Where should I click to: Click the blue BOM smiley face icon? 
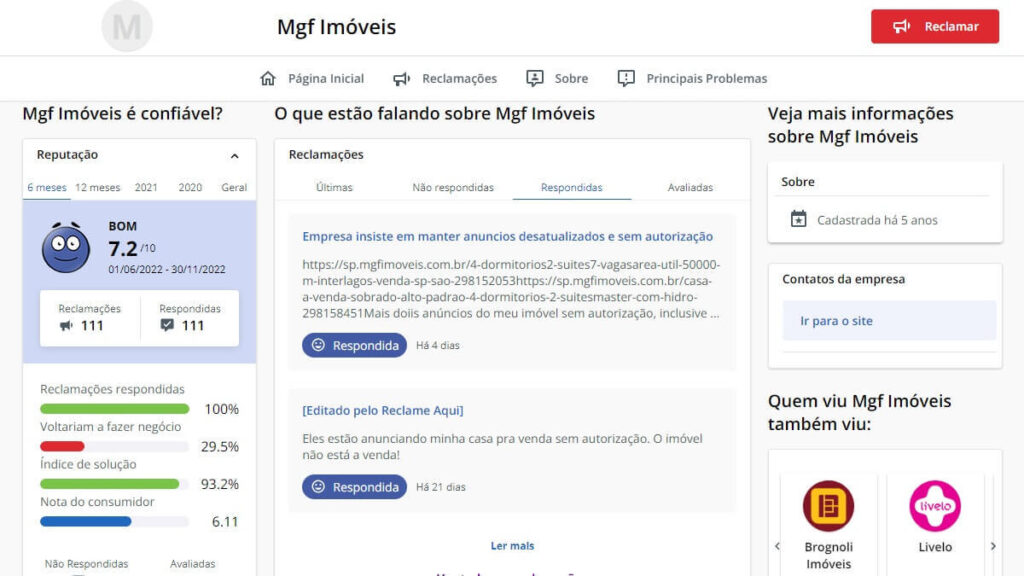click(x=65, y=248)
